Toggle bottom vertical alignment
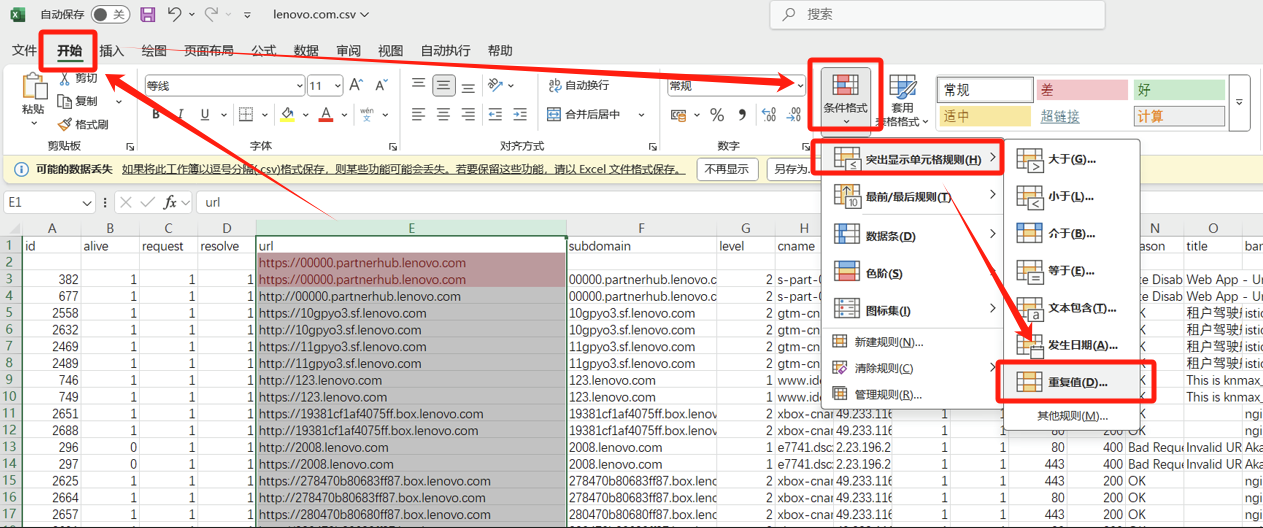Screen dimensions: 1263x528 click(x=469, y=86)
